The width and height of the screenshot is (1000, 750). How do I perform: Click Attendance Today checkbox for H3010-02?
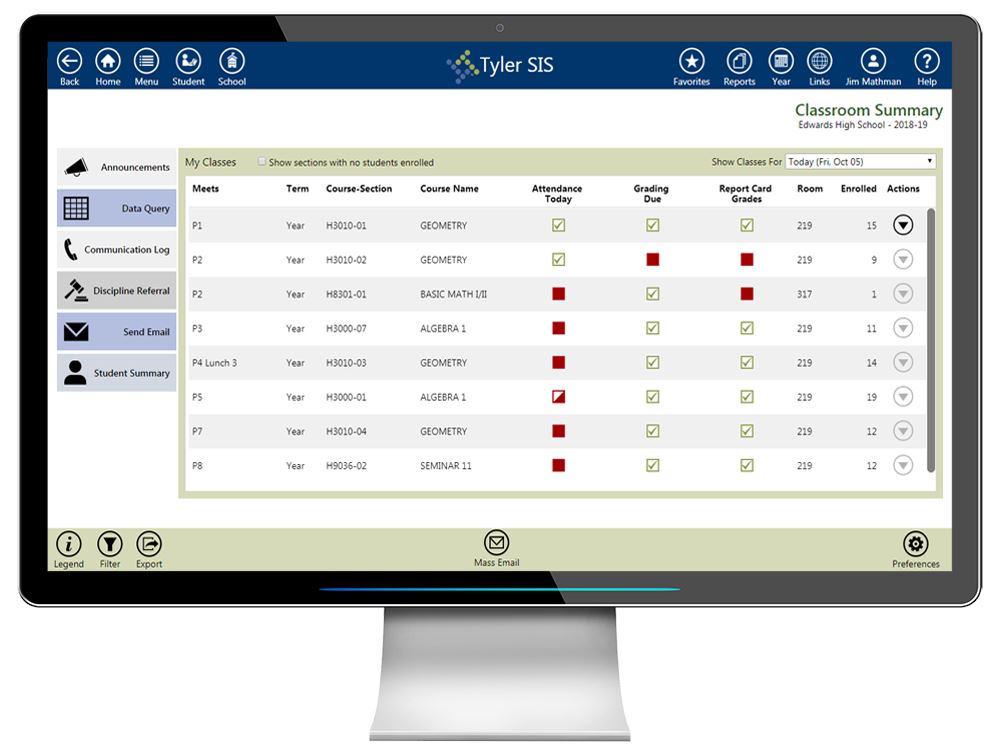pyautogui.click(x=559, y=260)
